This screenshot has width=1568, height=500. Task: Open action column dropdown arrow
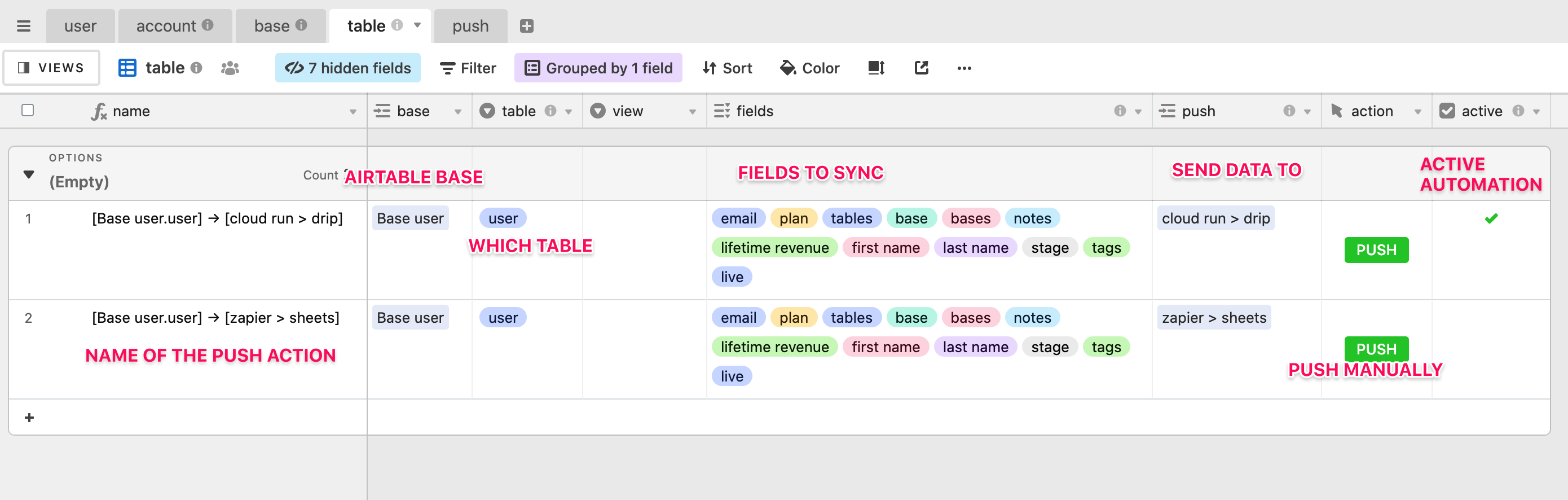coord(1417,111)
